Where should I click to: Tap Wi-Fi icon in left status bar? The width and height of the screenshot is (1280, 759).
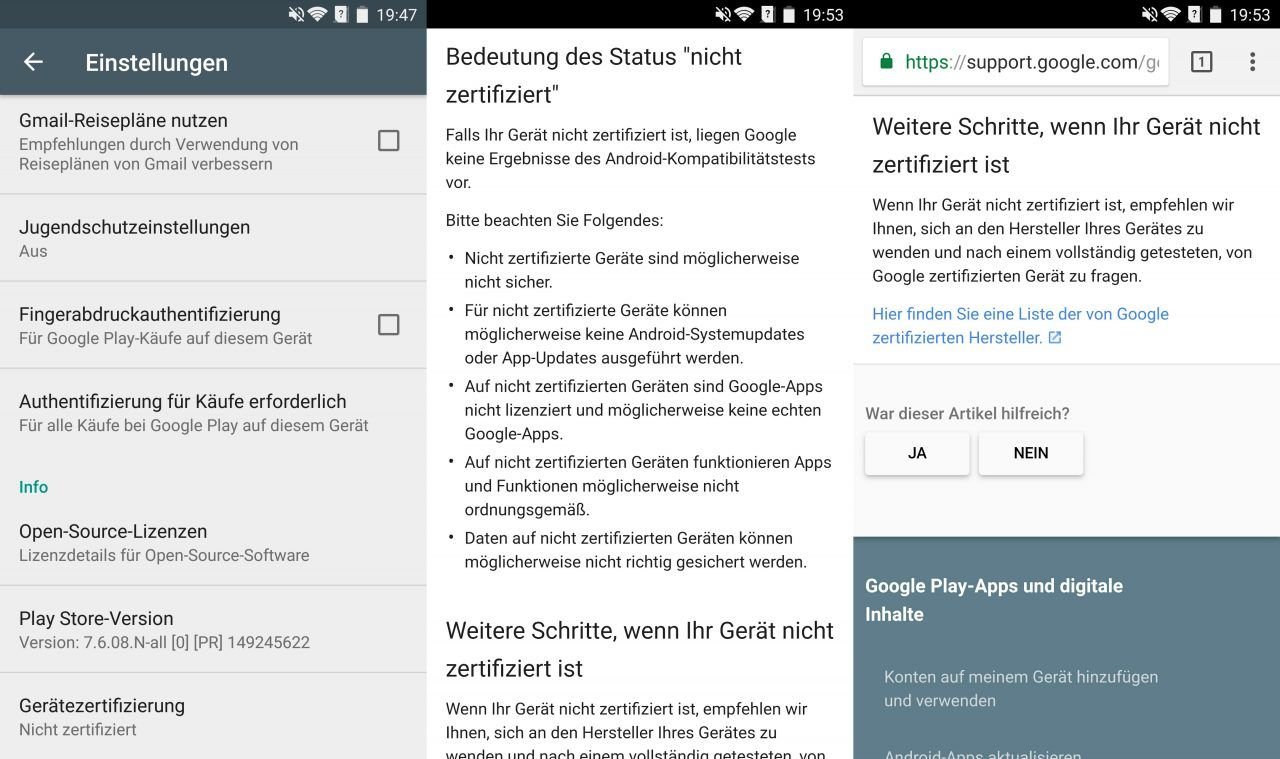(x=317, y=14)
